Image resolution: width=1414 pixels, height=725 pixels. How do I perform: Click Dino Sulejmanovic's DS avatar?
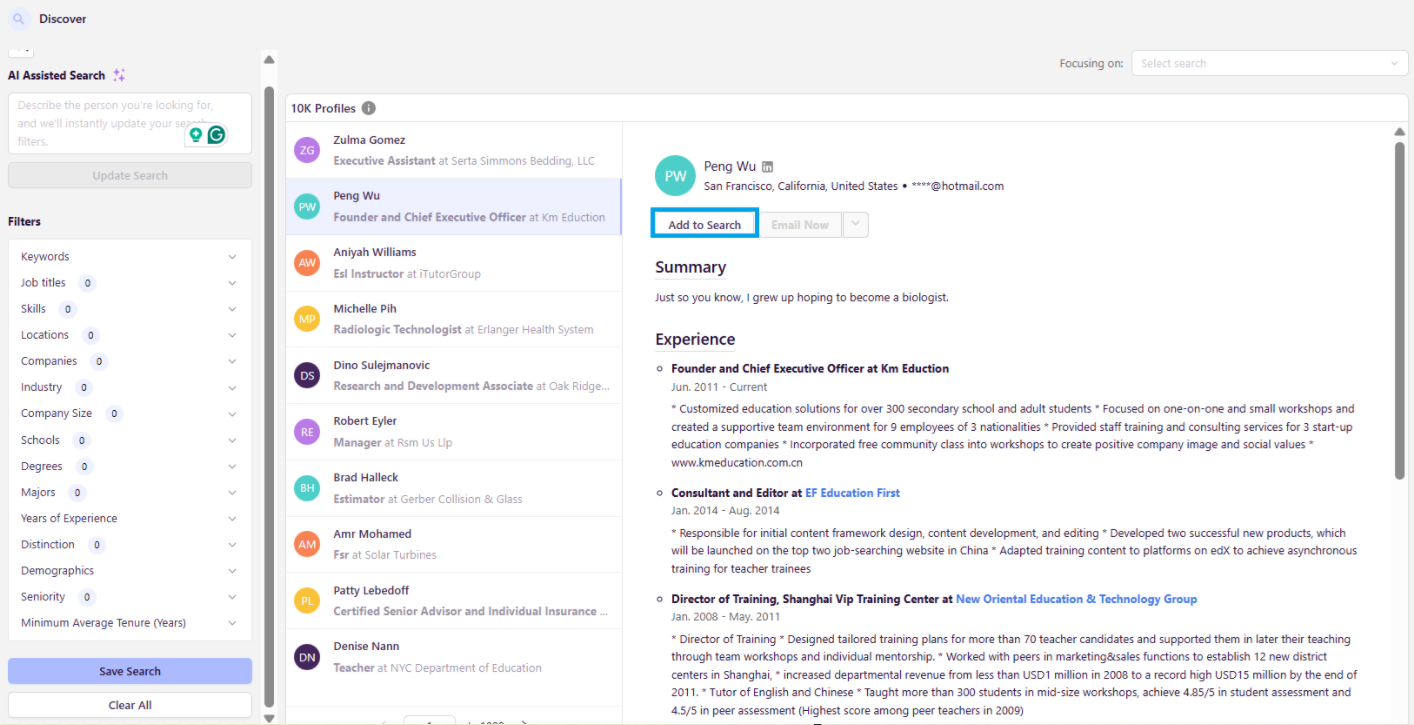click(x=307, y=375)
